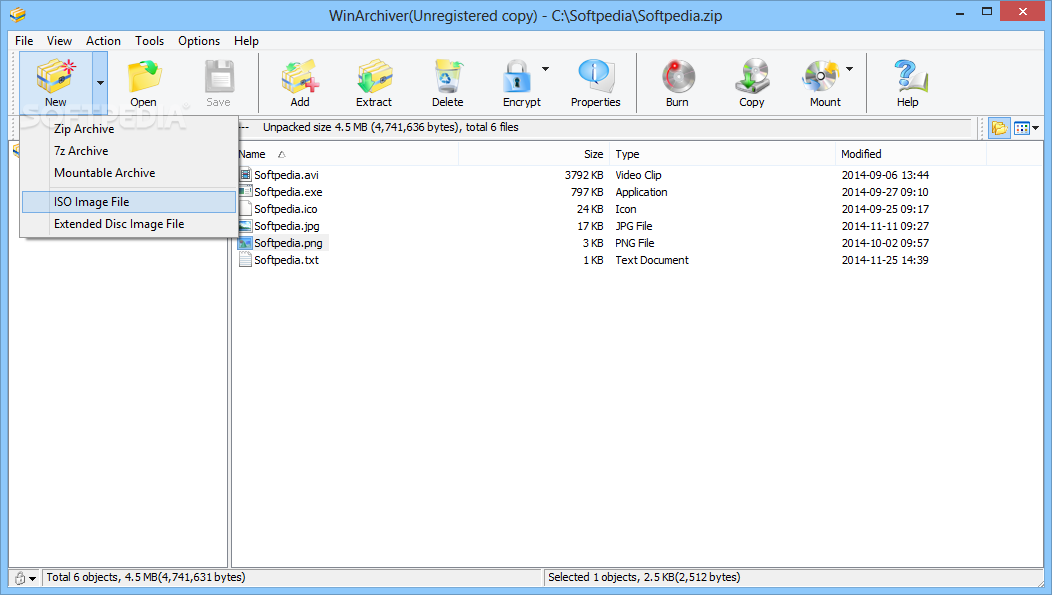The height and width of the screenshot is (595, 1052).
Task: Click the Copy disc icon
Action: tap(752, 76)
